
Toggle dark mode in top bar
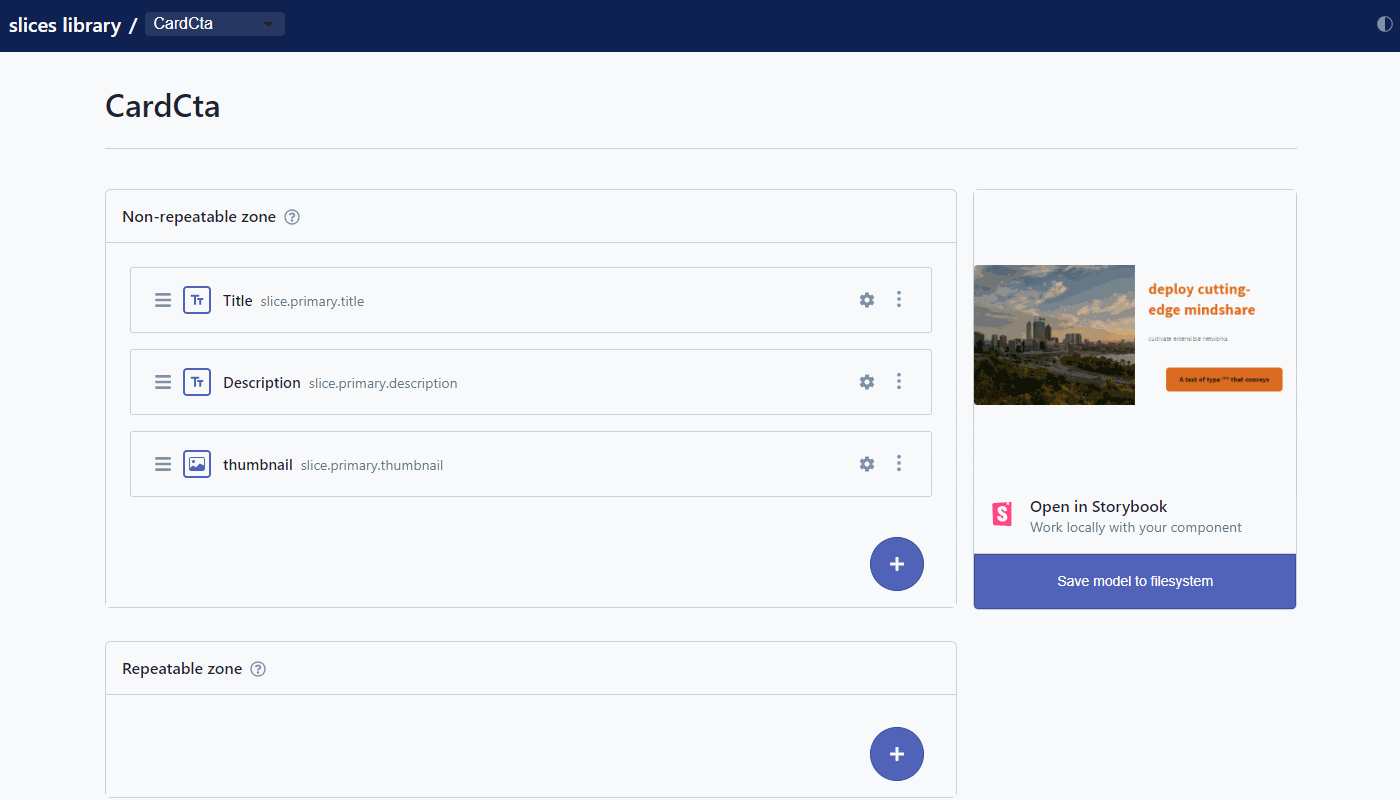pyautogui.click(x=1385, y=25)
